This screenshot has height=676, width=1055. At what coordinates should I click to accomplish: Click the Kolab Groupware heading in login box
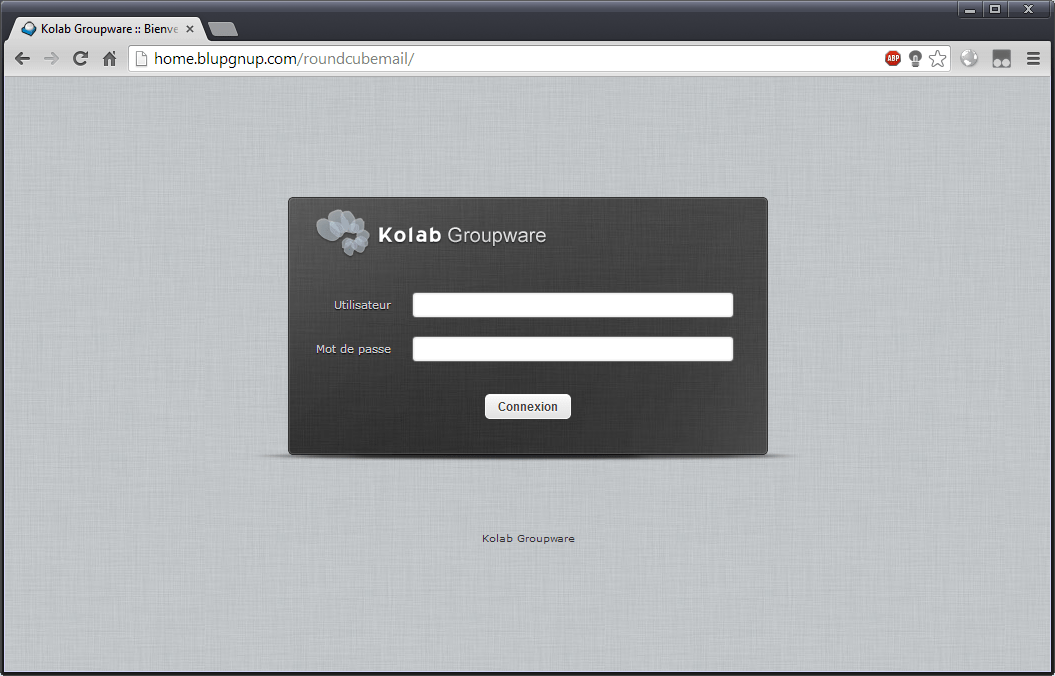click(462, 235)
